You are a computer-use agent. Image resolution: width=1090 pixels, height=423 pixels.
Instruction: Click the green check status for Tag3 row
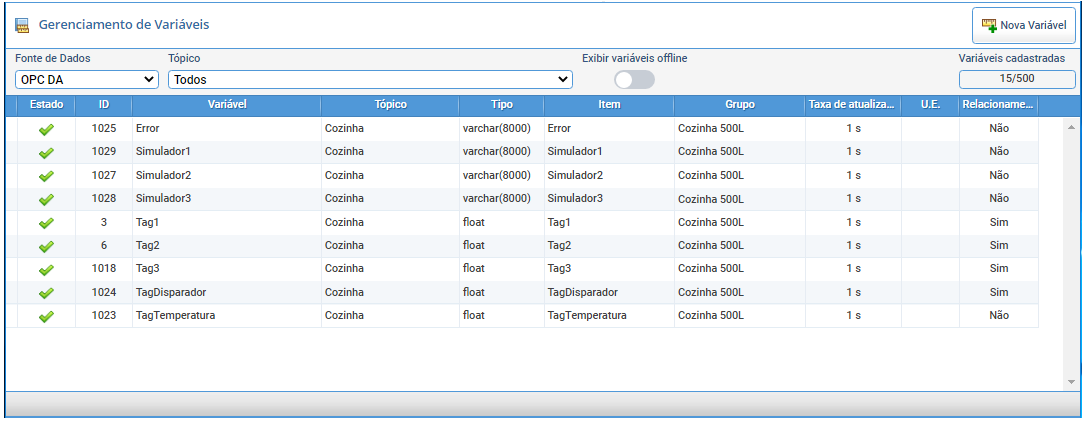pos(47,270)
